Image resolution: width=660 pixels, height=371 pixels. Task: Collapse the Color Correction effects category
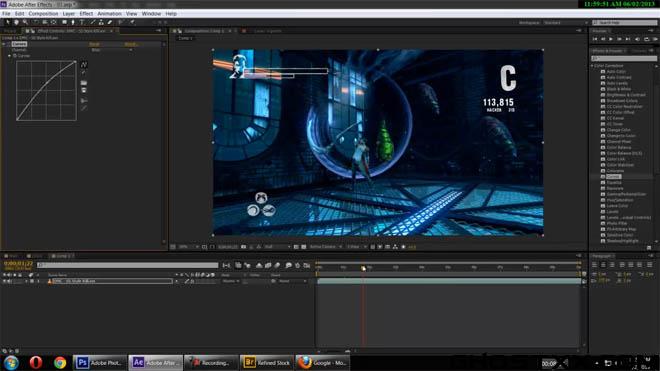point(592,66)
